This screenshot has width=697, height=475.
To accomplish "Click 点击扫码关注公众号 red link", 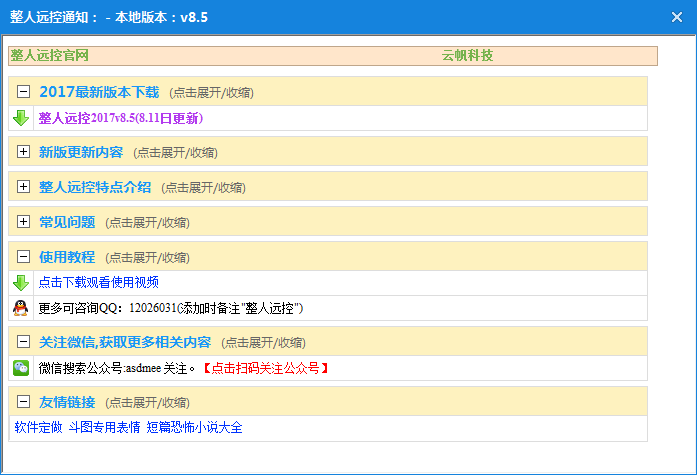I will 265,368.
